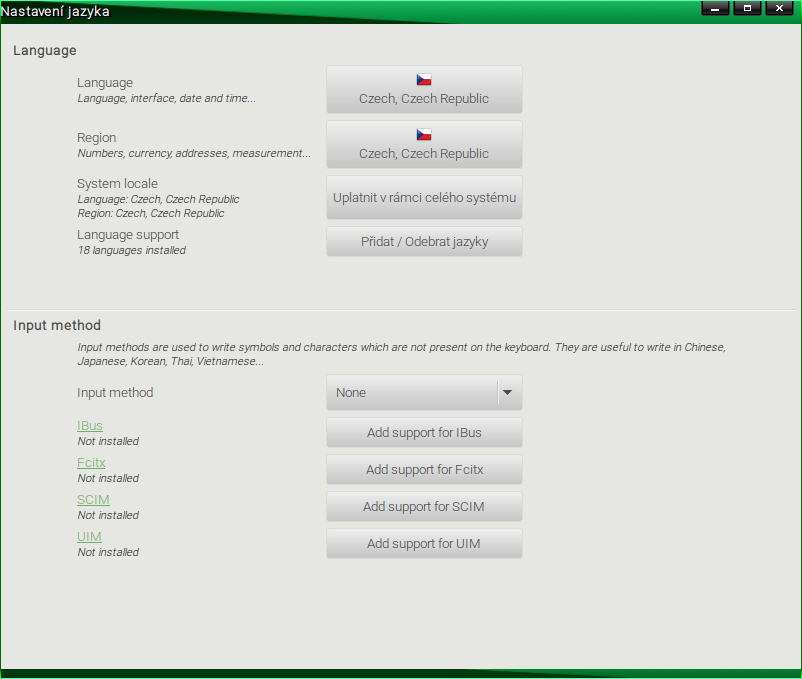The height and width of the screenshot is (679, 802).
Task: Click the 'Language support' label
Action: tap(128, 235)
